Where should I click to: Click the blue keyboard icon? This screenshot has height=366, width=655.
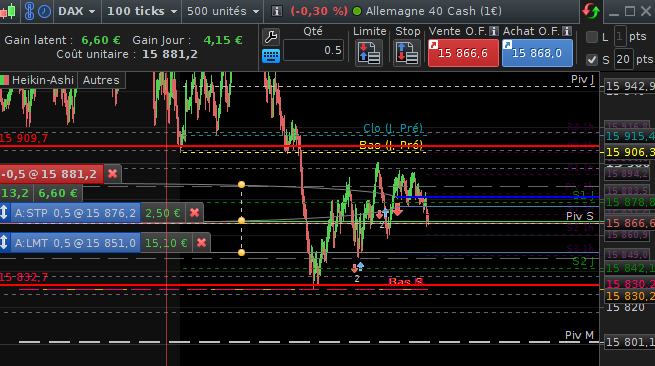(x=271, y=56)
